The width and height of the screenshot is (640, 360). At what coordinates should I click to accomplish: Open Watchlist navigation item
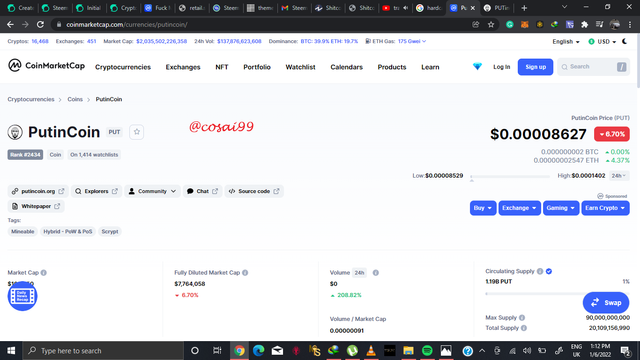pyautogui.click(x=300, y=67)
